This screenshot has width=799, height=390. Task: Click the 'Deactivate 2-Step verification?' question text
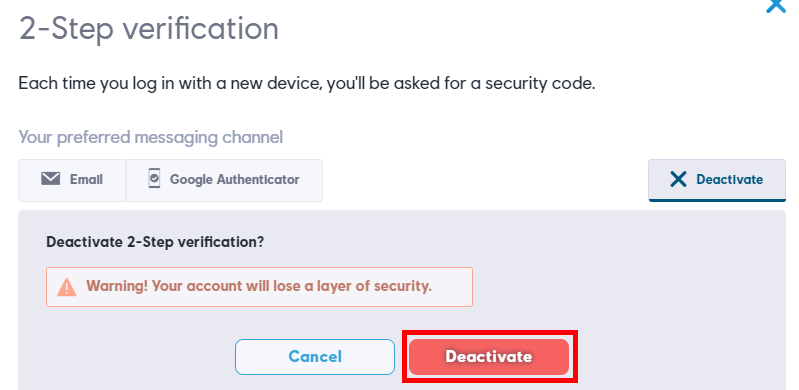pos(155,241)
